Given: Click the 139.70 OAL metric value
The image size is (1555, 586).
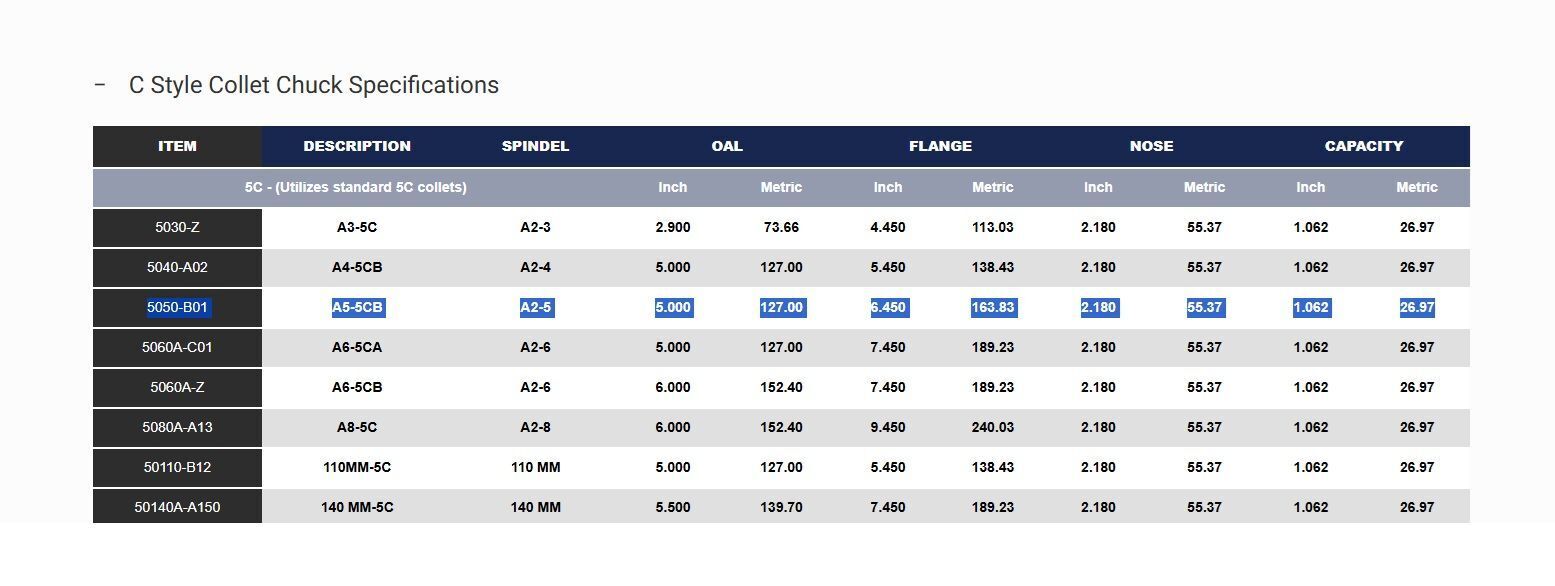Looking at the screenshot, I should pyautogui.click(x=781, y=507).
